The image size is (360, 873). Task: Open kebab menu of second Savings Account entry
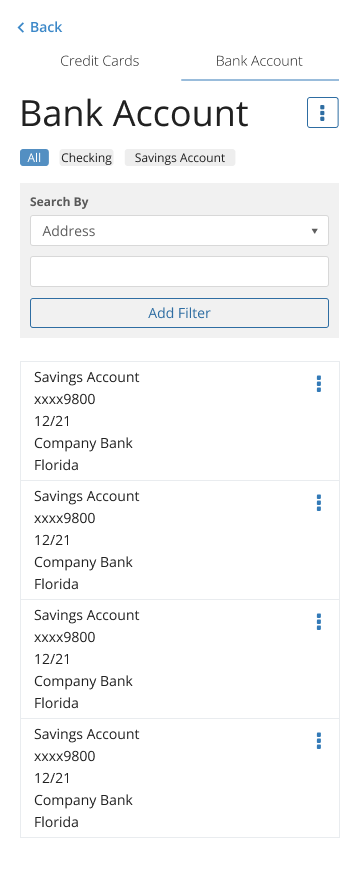319,503
